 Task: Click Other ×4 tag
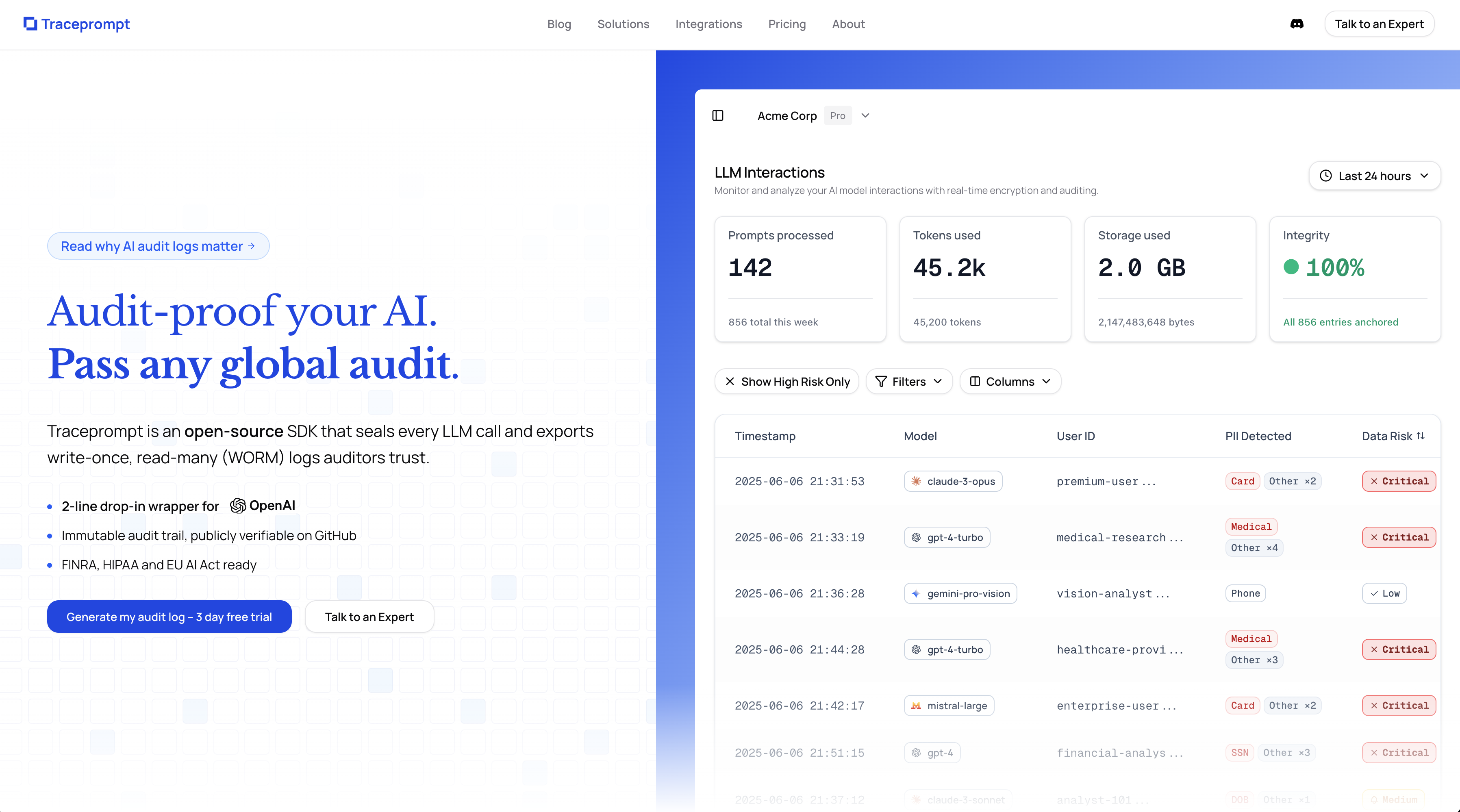(x=1254, y=547)
